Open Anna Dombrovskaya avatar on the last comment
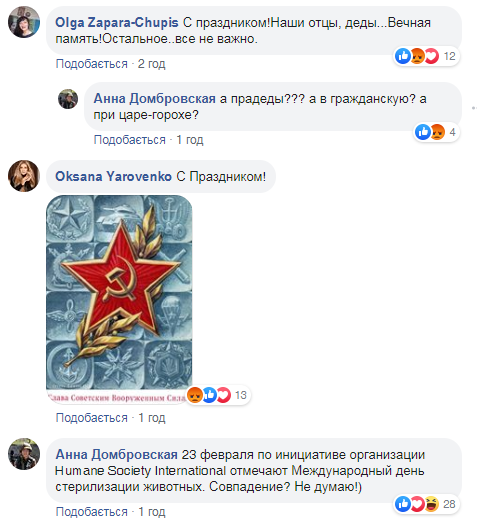Viewport: 477px width, 525px height. pos(24,454)
